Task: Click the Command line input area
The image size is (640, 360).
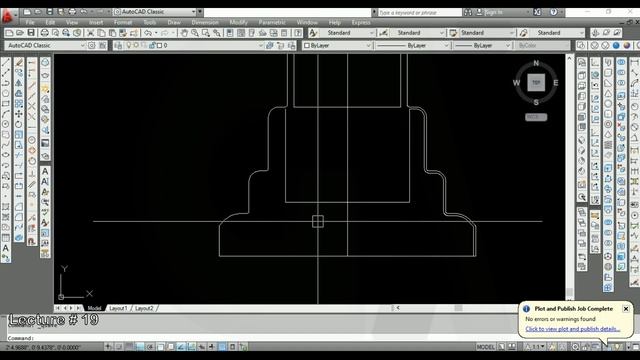Action: pos(261,338)
